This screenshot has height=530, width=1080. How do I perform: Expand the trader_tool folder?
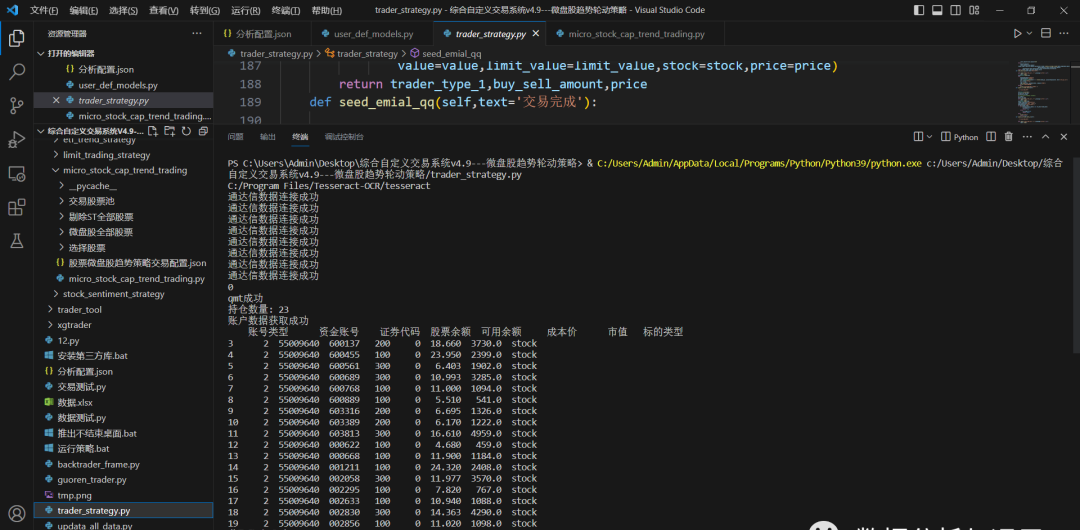(x=51, y=309)
